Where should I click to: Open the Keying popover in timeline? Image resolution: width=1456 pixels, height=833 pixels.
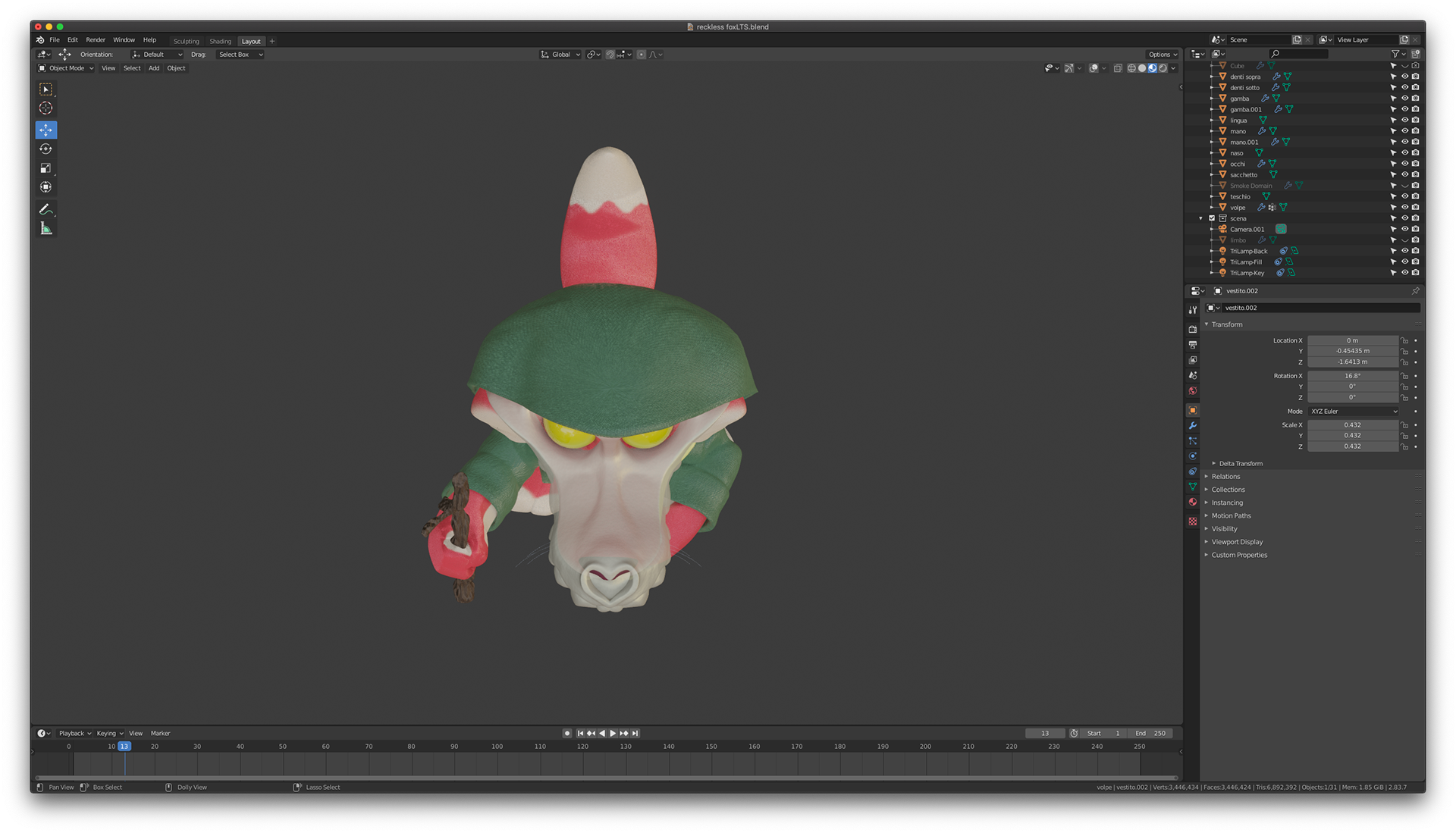[x=109, y=734]
